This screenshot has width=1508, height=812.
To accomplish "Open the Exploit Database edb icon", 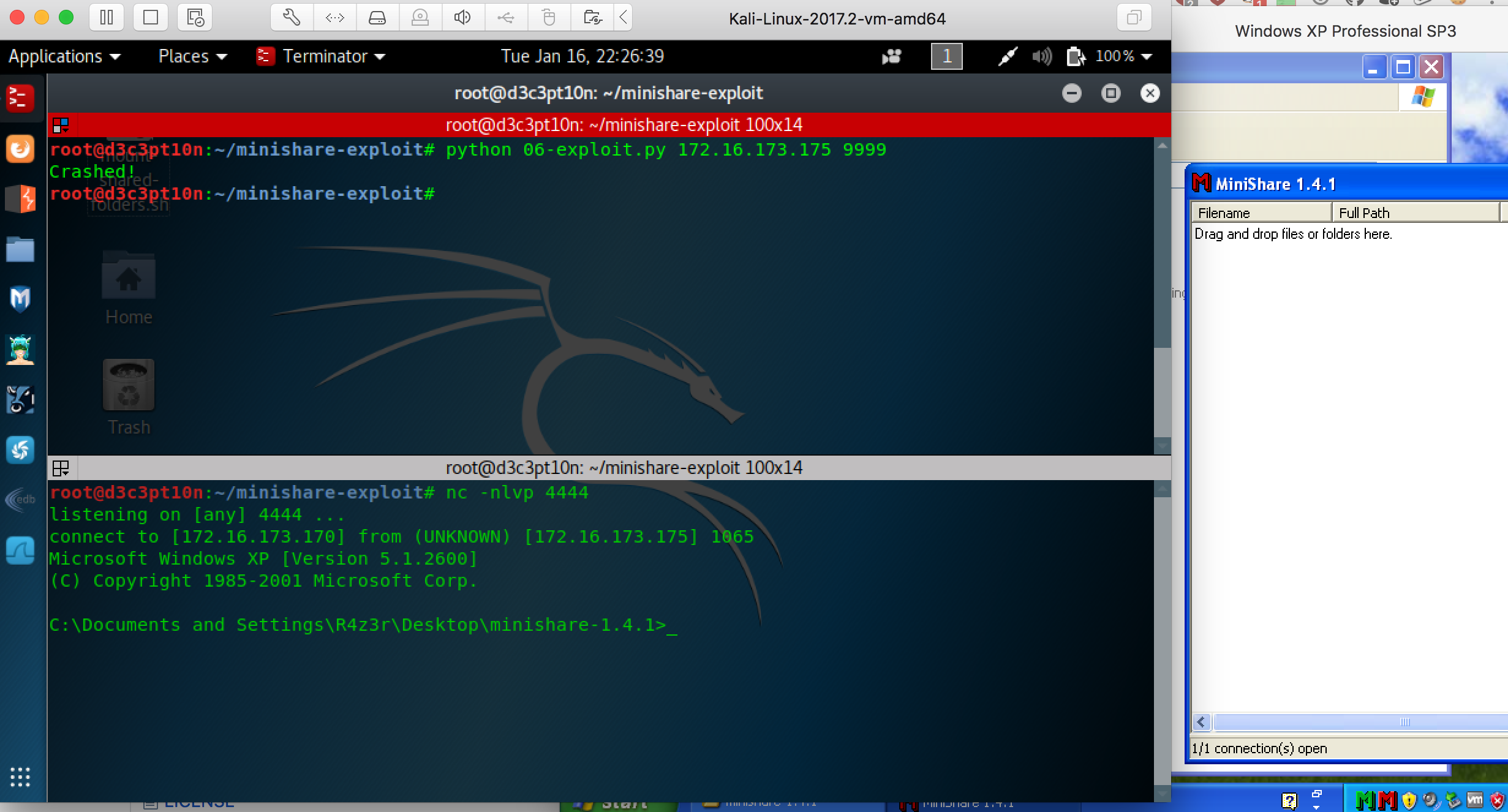I will (x=20, y=499).
